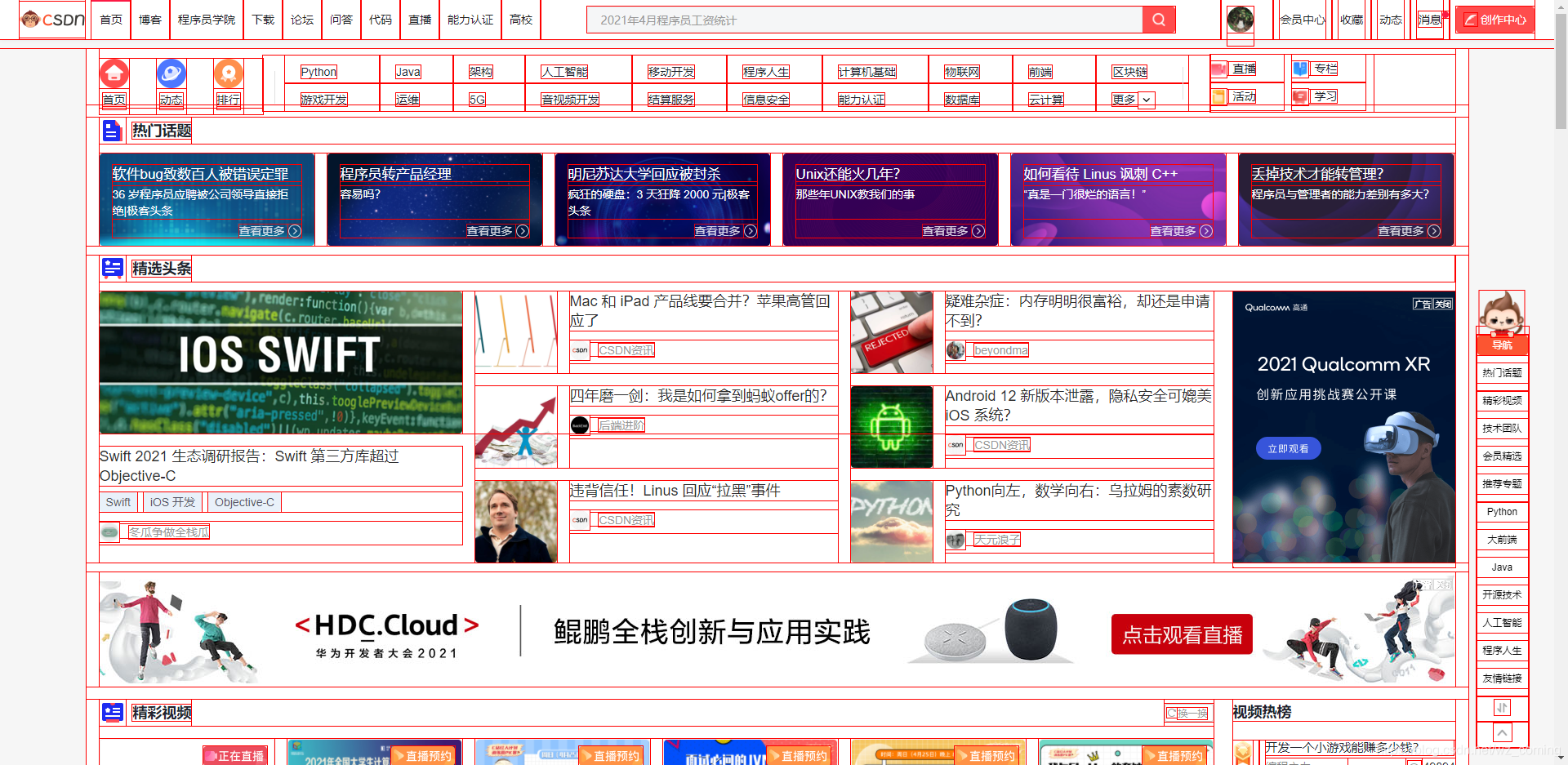Click the 热门话题 section icon
1568x765 pixels.
pos(112,131)
